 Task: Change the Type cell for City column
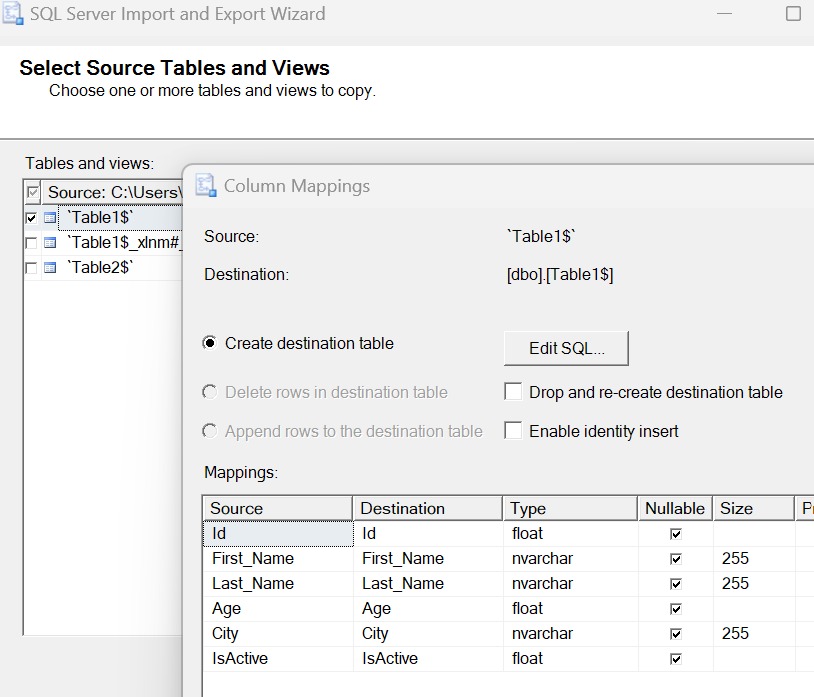pyautogui.click(x=570, y=634)
